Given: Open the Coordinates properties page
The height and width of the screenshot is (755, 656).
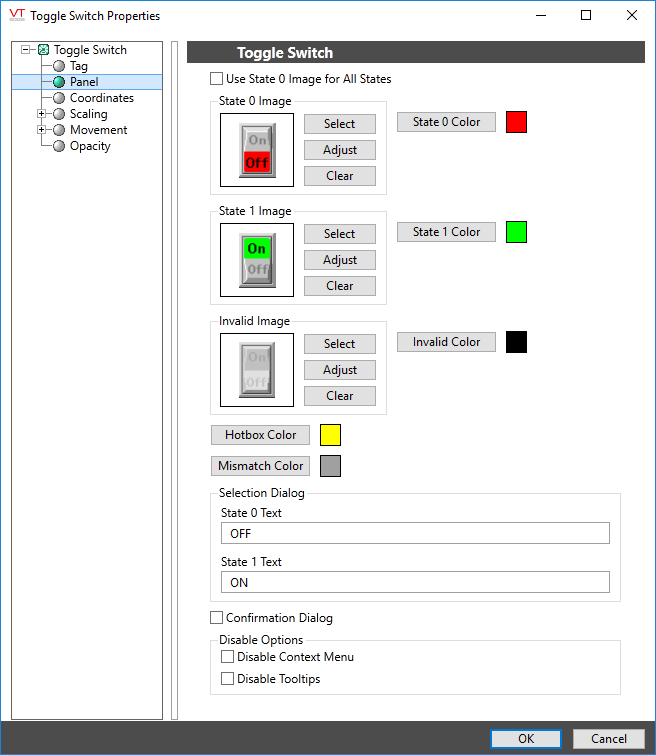Looking at the screenshot, I should (x=101, y=98).
